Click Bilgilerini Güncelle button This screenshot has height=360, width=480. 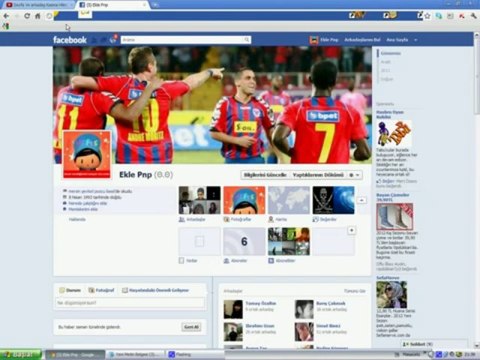pyautogui.click(x=265, y=175)
